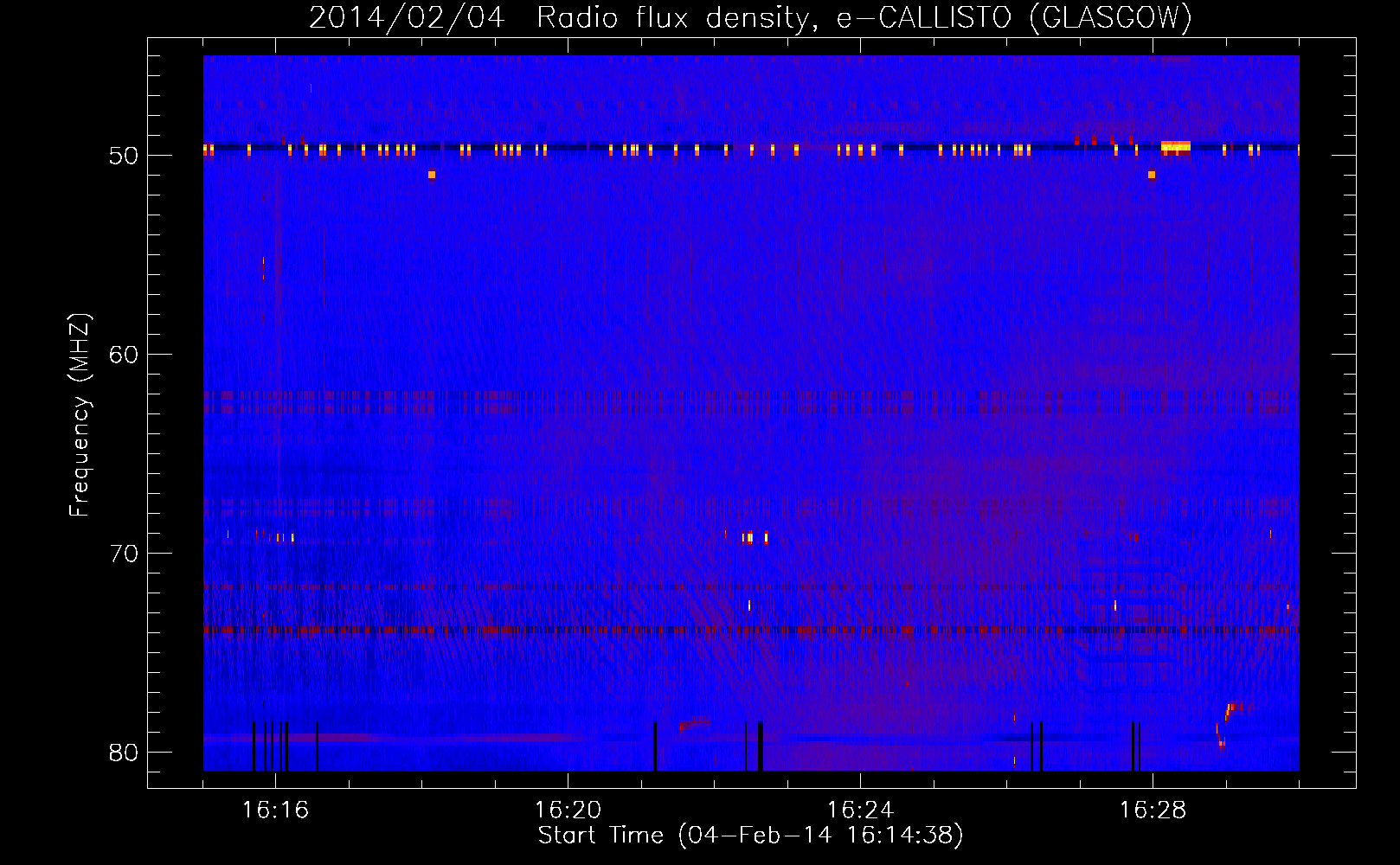The height and width of the screenshot is (865, 1400).
Task: Click the plot title mentioning e-CALLISTO (GLASGOW)
Action: pos(751,17)
